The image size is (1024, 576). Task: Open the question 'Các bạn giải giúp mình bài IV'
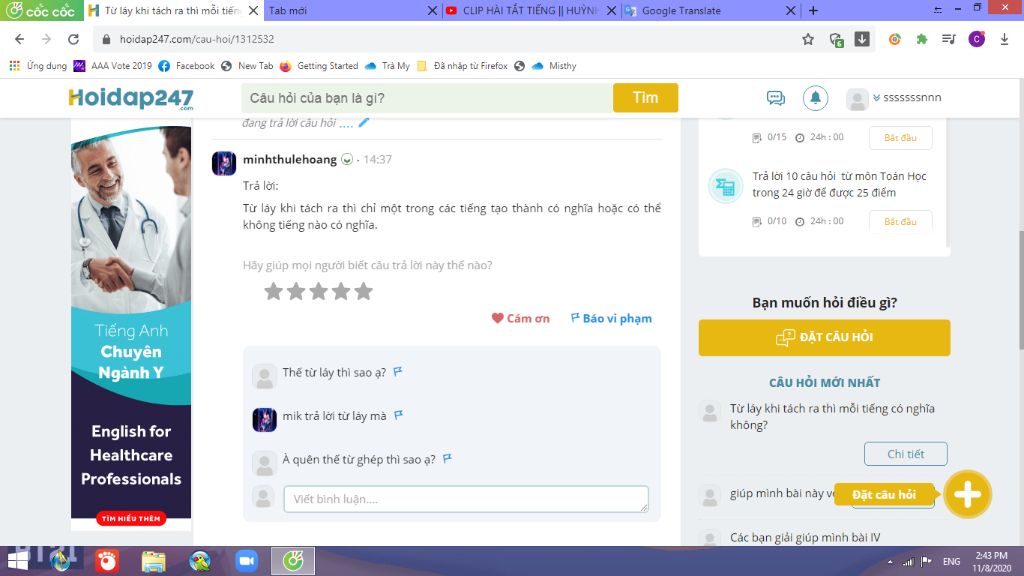pos(805,537)
